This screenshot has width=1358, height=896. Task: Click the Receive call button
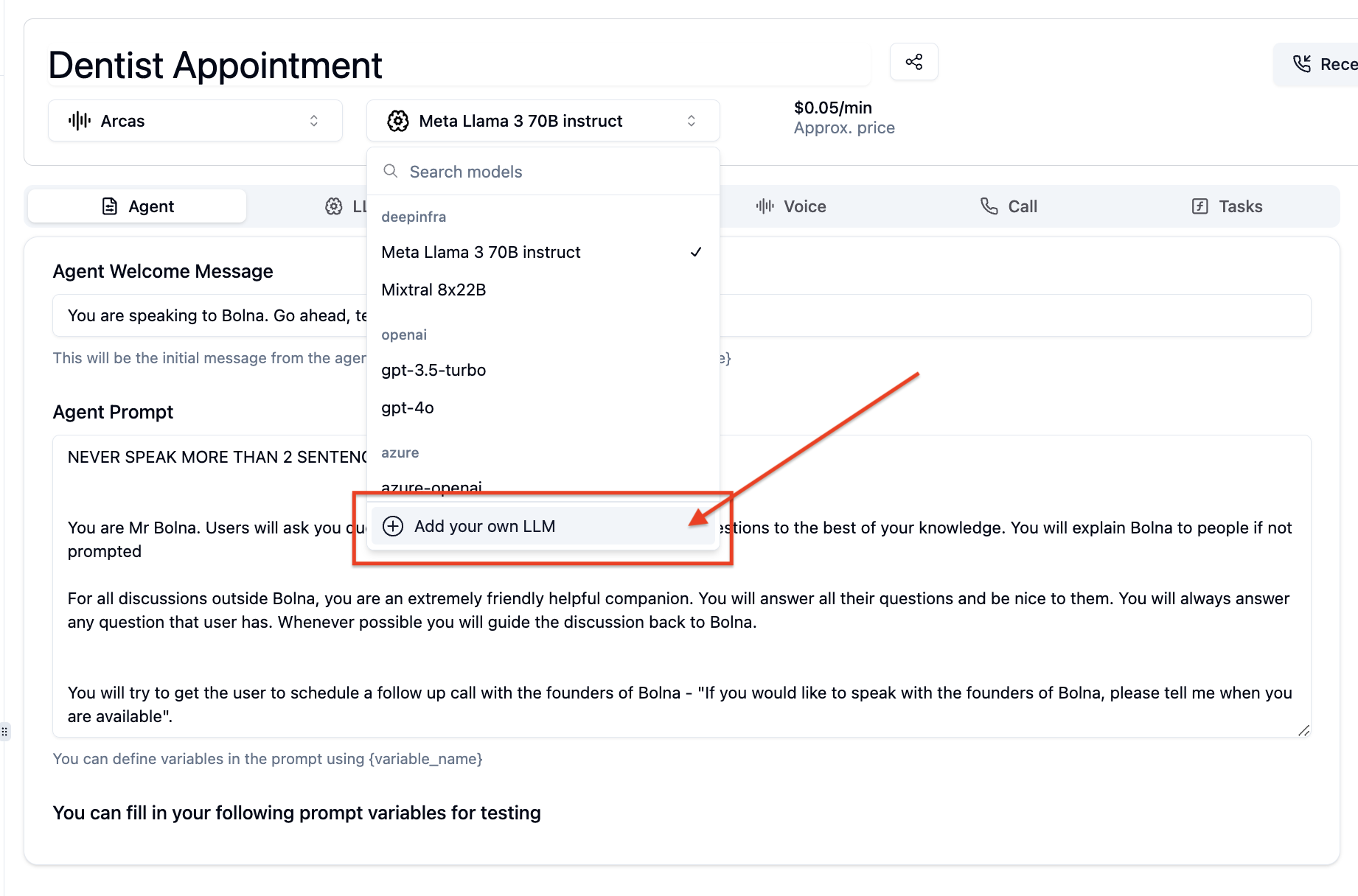[1317, 64]
